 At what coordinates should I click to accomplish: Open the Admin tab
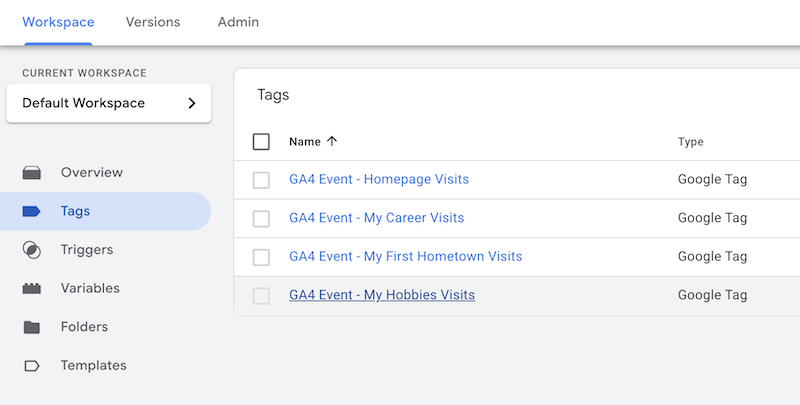tap(238, 22)
